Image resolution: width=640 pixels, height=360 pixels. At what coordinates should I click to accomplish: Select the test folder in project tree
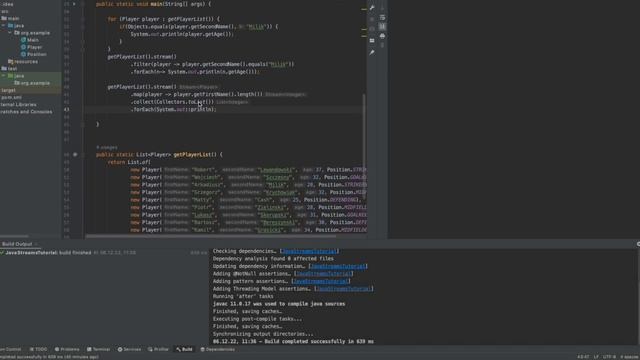click(13, 69)
